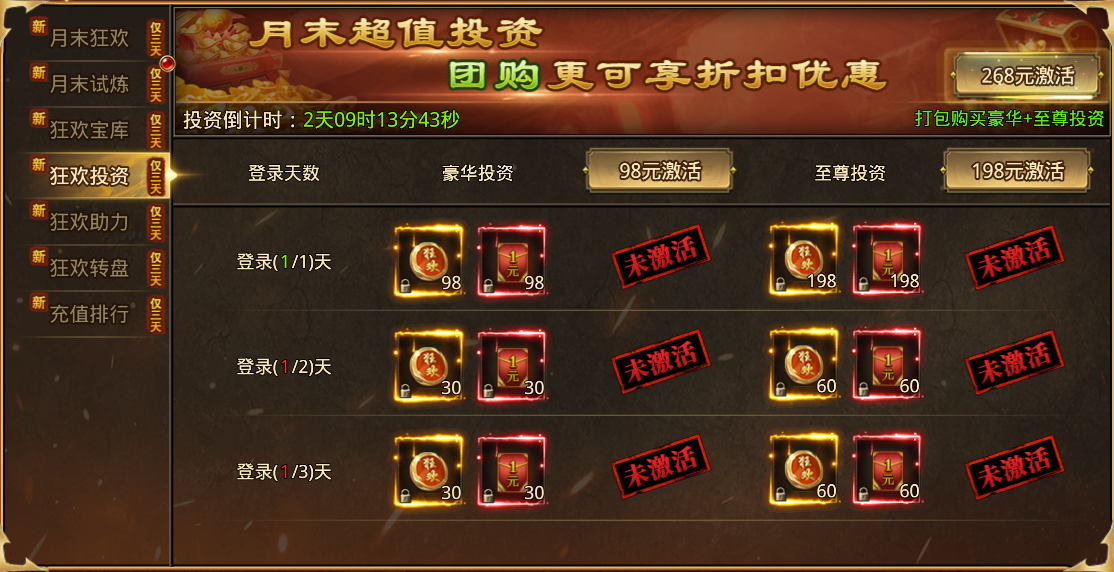Click the red notification dot on sidebar
The width and height of the screenshot is (1114, 572).
[x=167, y=63]
